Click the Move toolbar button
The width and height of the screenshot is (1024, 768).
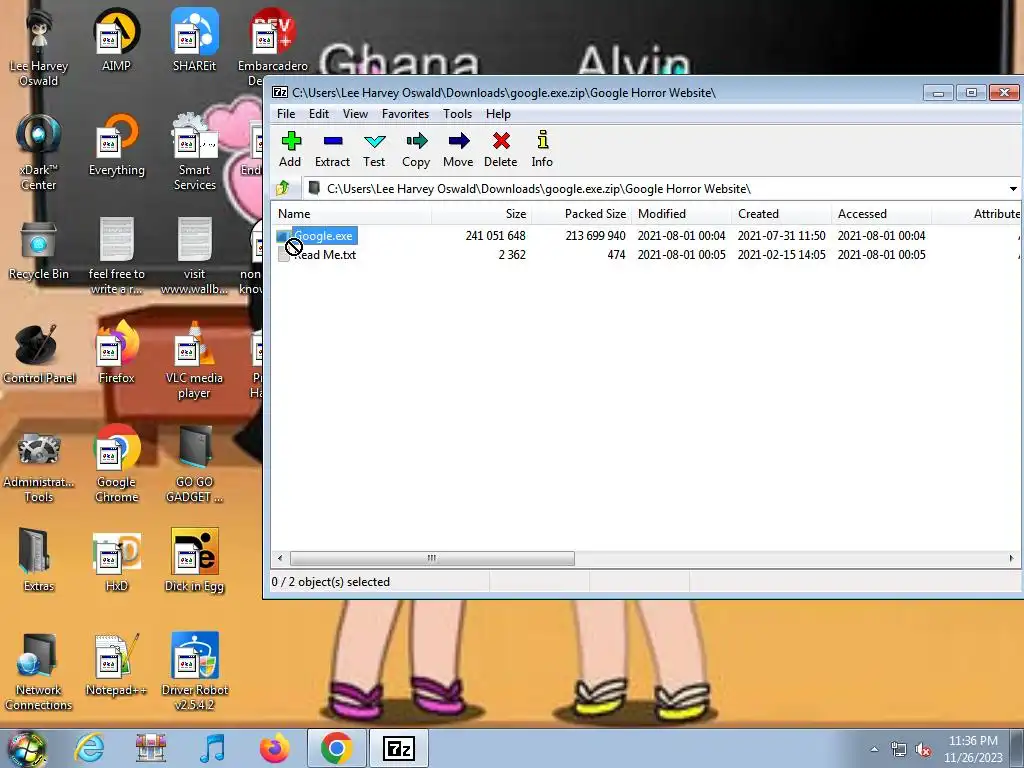click(458, 150)
